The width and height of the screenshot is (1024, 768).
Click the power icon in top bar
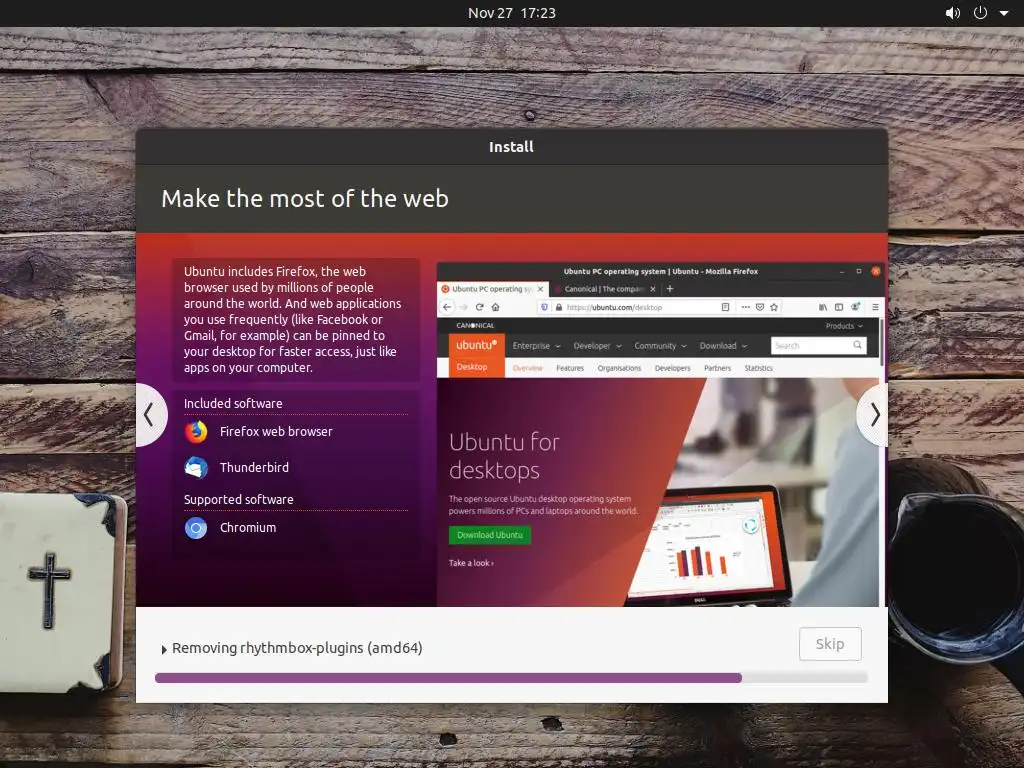(980, 13)
